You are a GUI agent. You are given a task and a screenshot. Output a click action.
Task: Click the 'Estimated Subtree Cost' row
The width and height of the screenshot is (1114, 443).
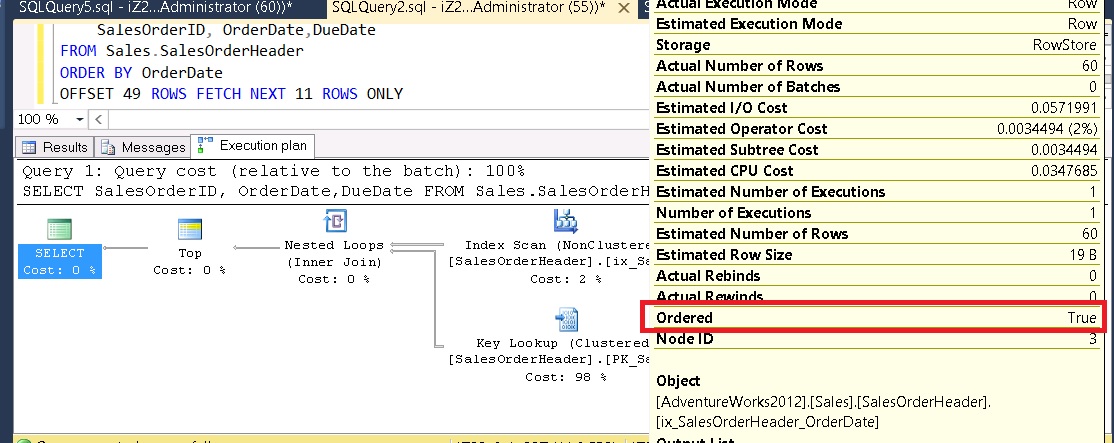tap(876, 149)
